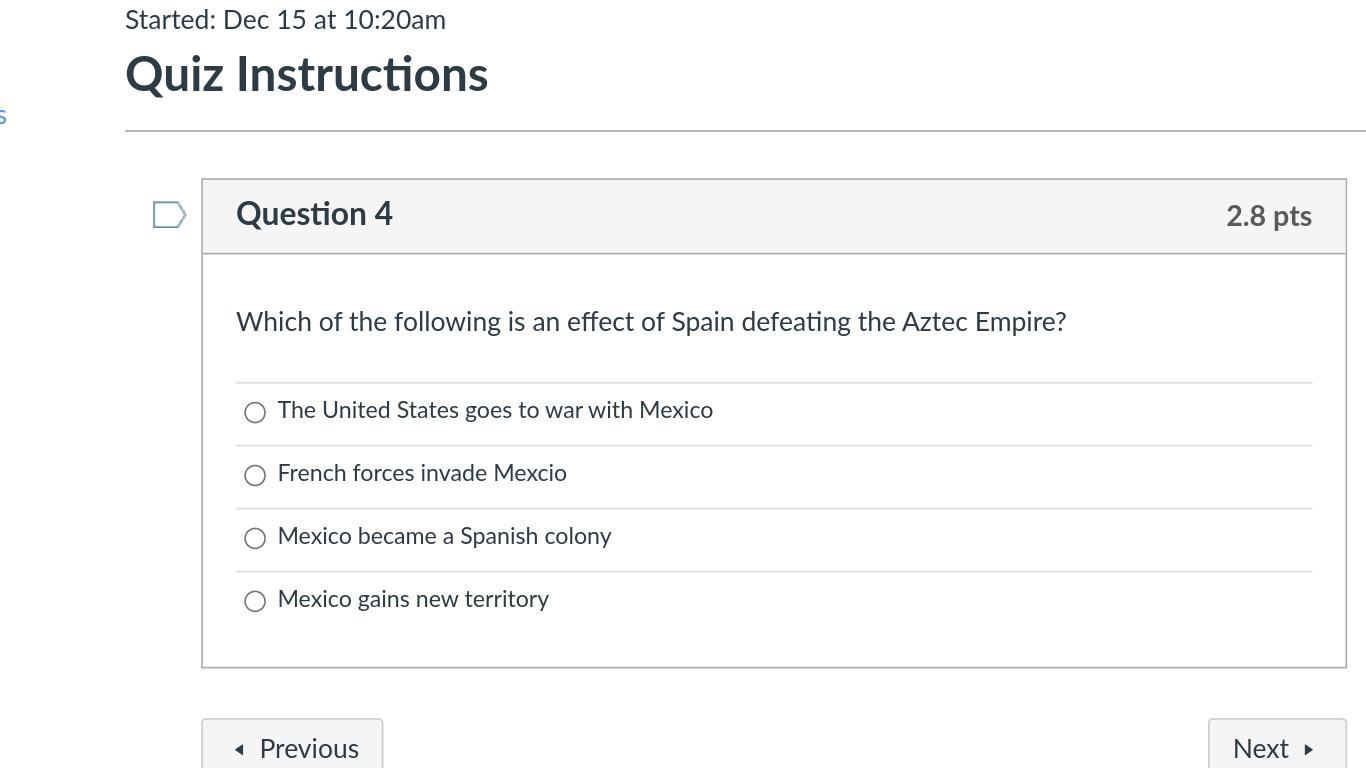Select Mexico became a Spanish colony radio

(255, 538)
